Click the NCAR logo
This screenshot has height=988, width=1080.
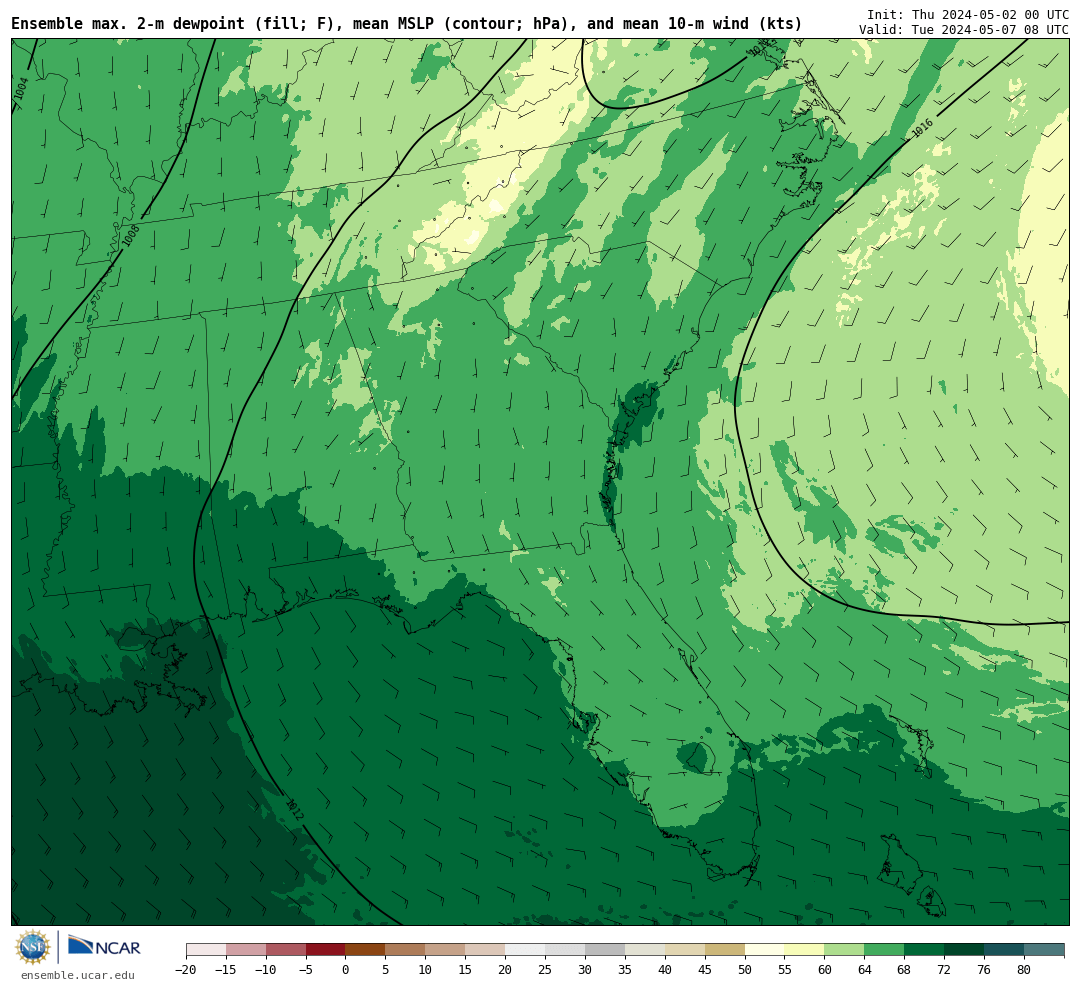[x=104, y=947]
